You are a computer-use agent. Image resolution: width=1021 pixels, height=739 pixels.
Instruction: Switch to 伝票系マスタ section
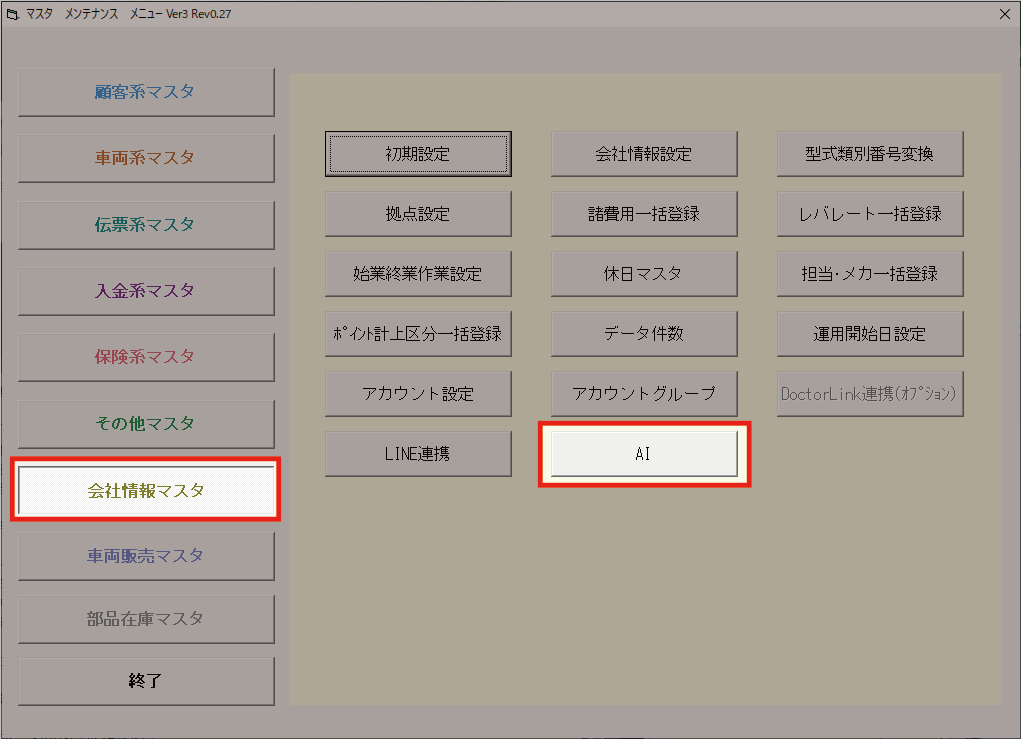(x=146, y=225)
